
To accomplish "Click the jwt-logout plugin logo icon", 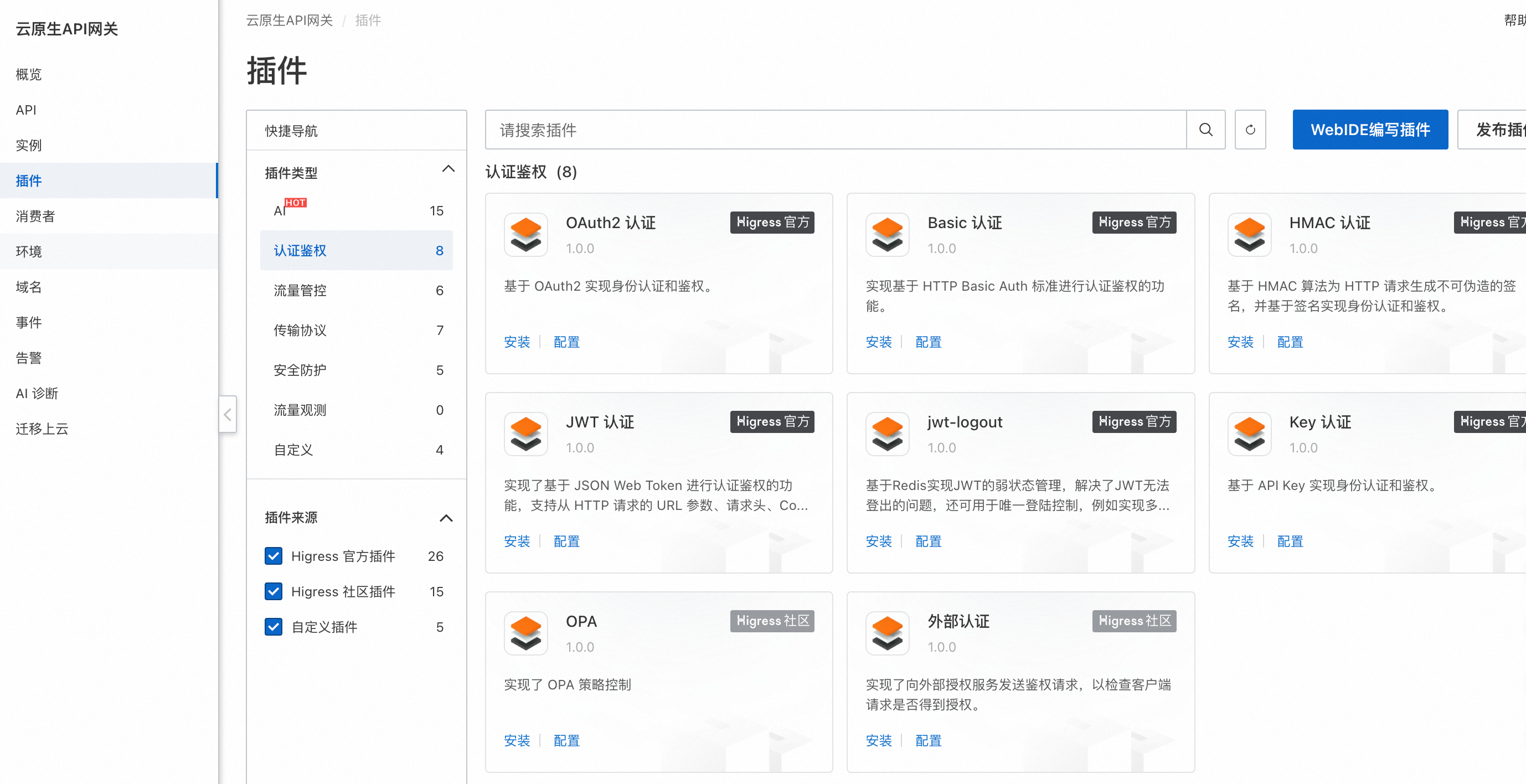I will 887,434.
